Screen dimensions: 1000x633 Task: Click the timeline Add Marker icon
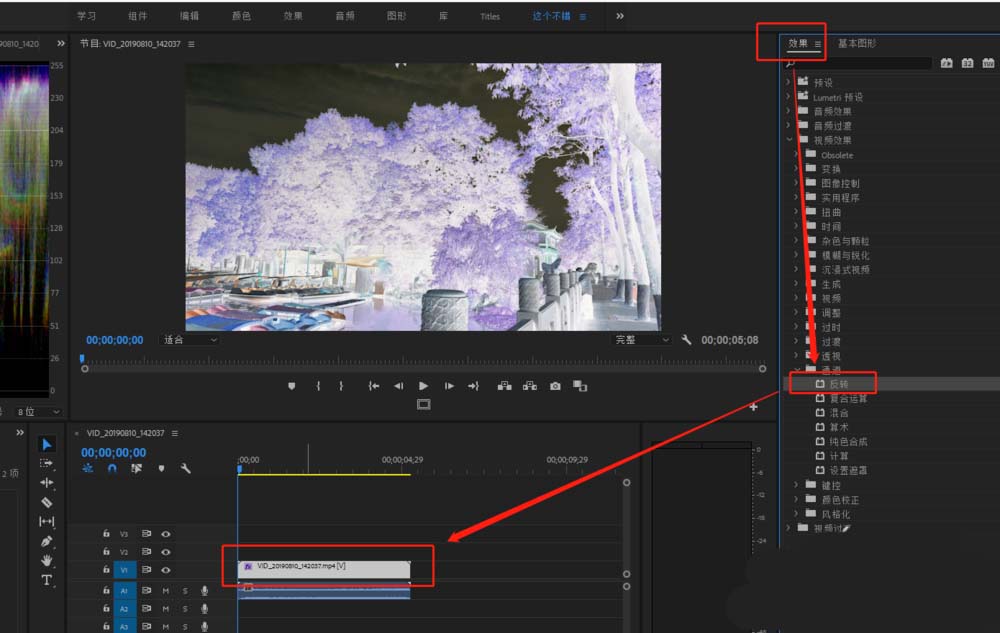pyautogui.click(x=161, y=469)
